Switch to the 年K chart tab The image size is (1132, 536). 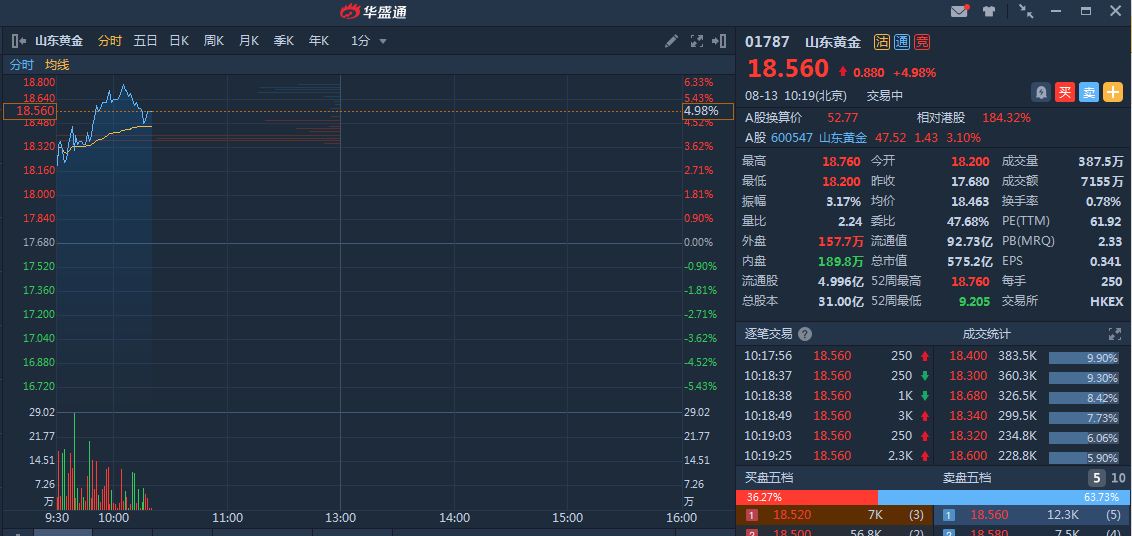click(319, 41)
